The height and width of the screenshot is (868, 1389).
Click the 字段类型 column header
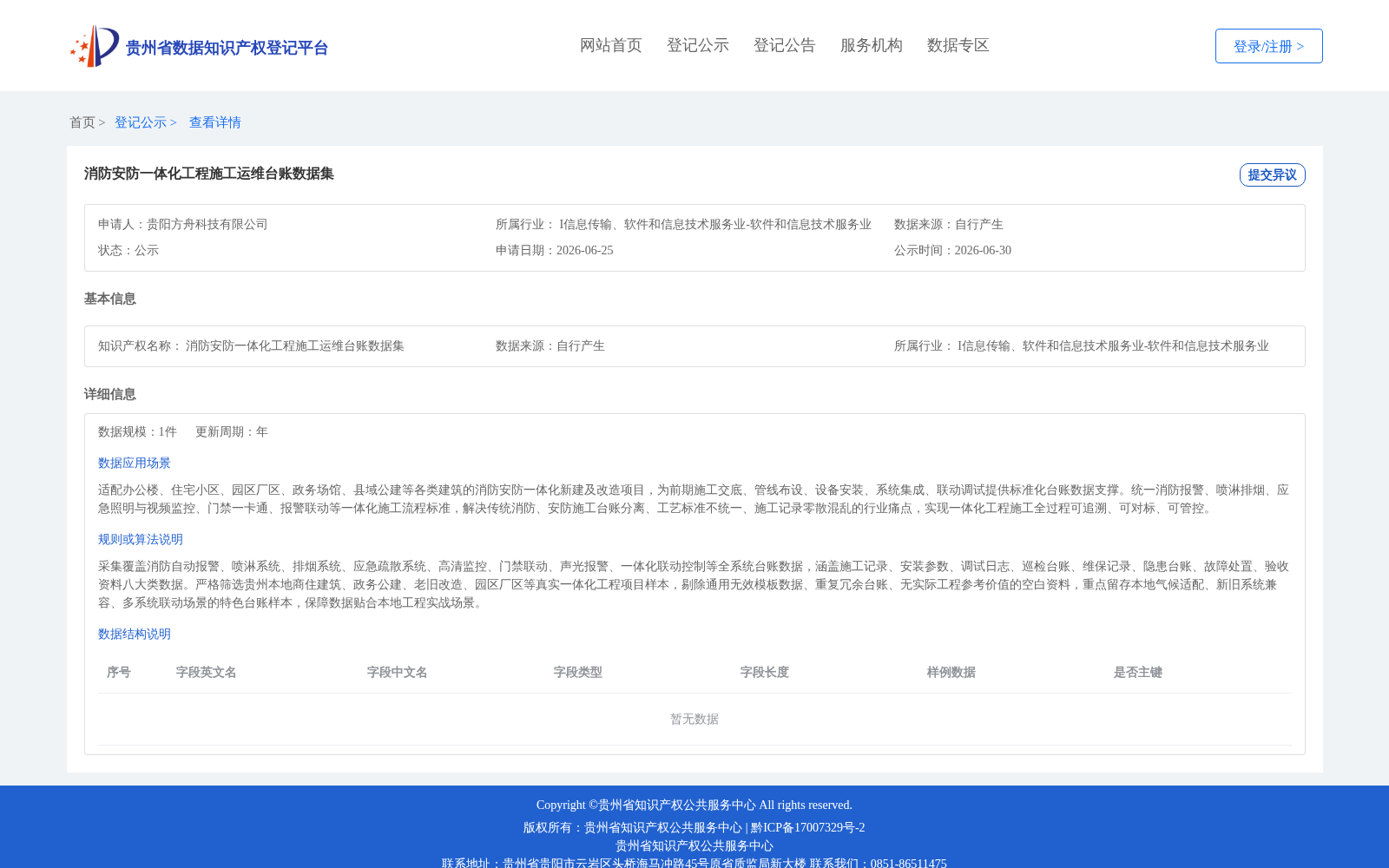tap(578, 672)
